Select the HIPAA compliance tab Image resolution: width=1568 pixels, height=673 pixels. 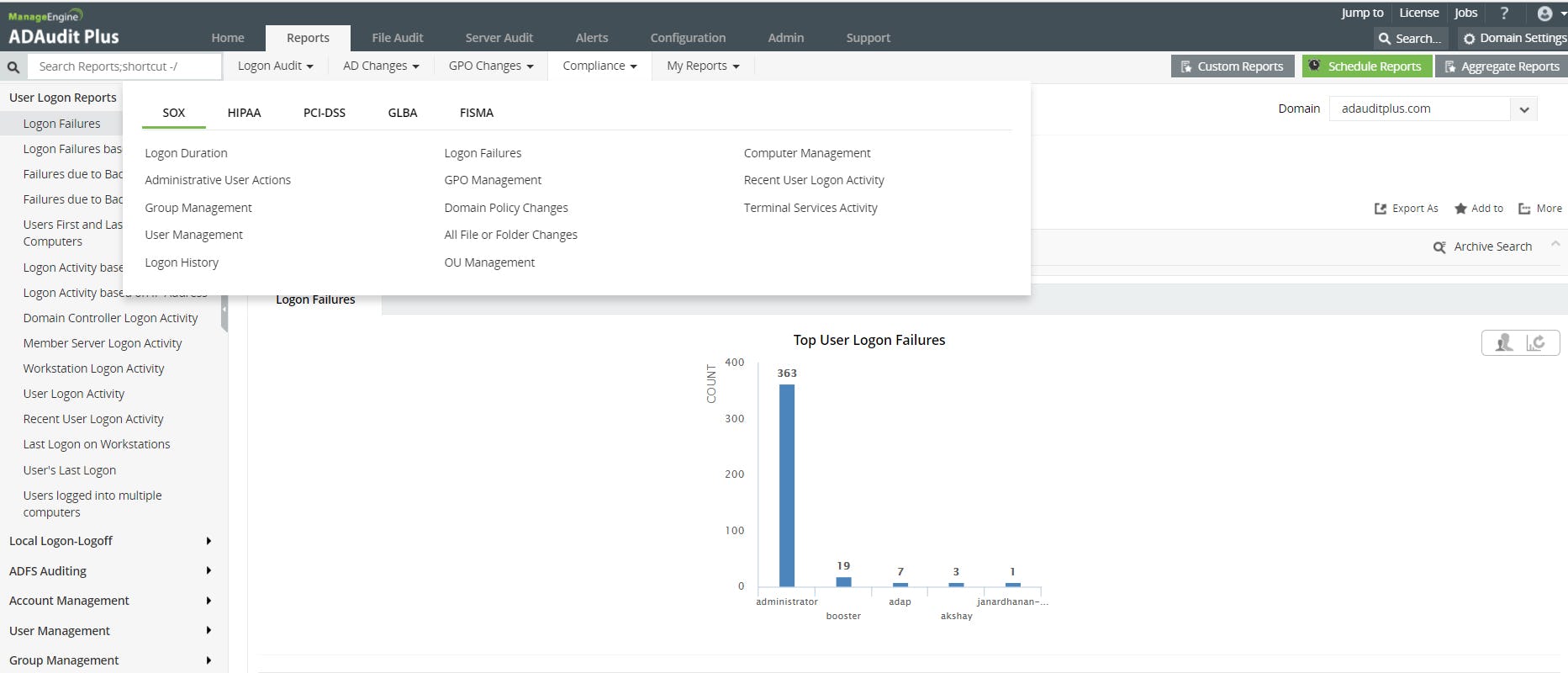[x=244, y=113]
